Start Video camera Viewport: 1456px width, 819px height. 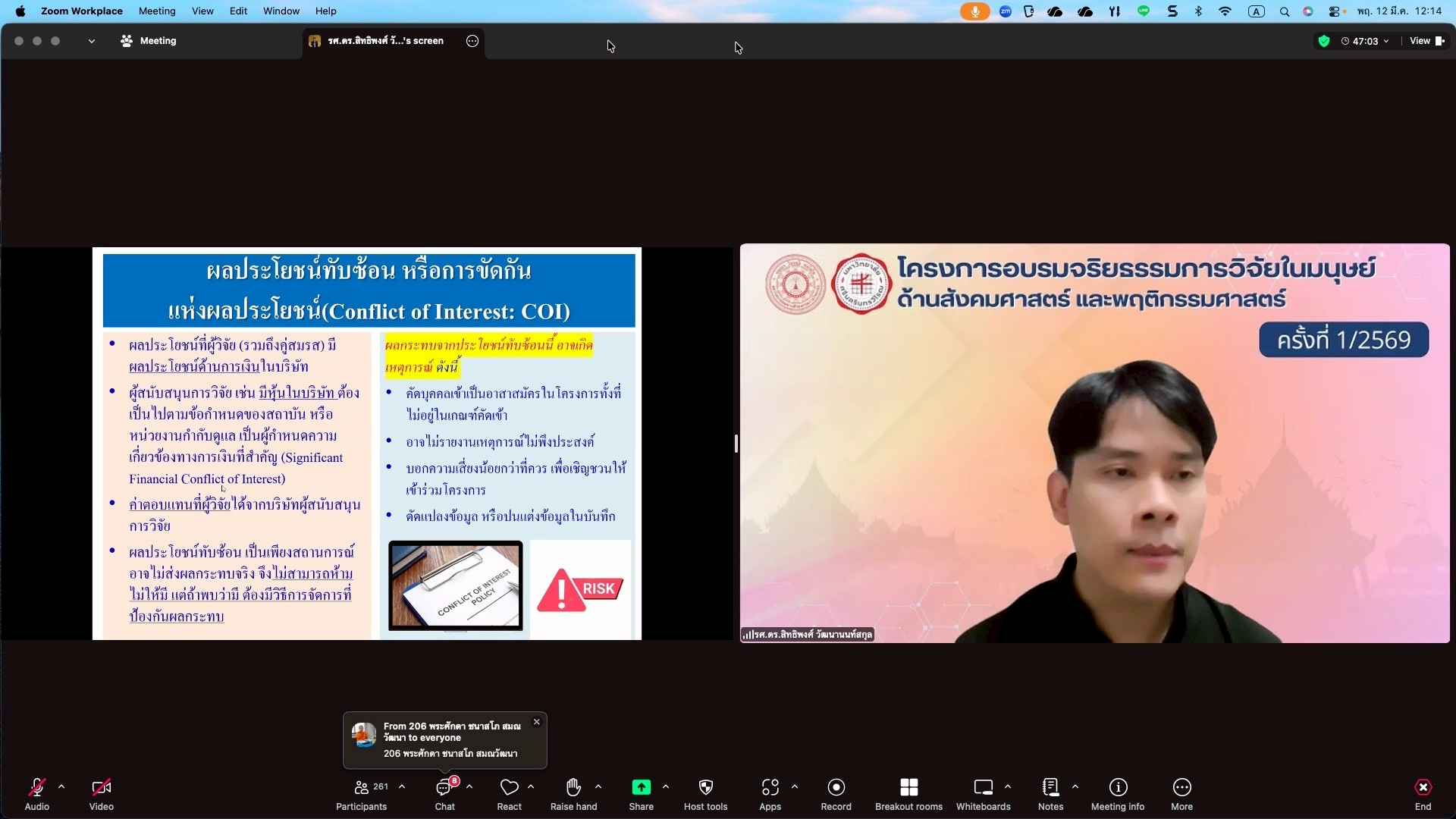101,793
